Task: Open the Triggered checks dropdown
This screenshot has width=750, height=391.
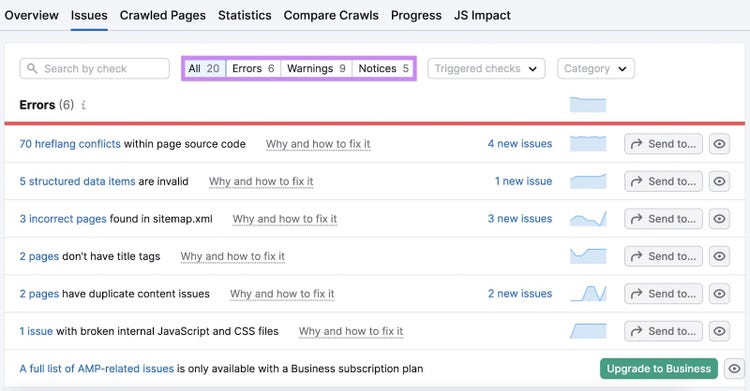Action: point(486,68)
